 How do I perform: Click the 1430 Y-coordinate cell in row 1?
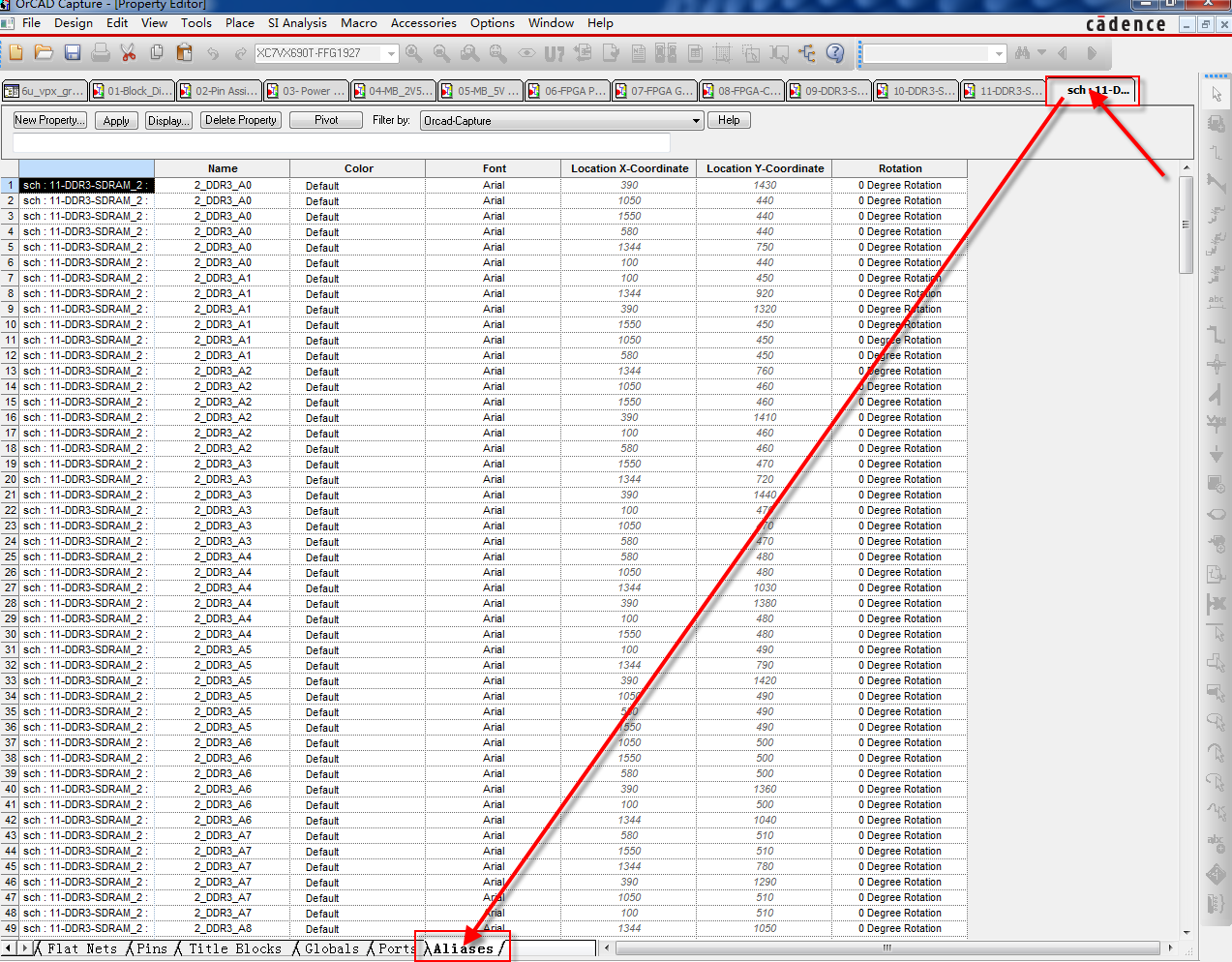(x=765, y=185)
